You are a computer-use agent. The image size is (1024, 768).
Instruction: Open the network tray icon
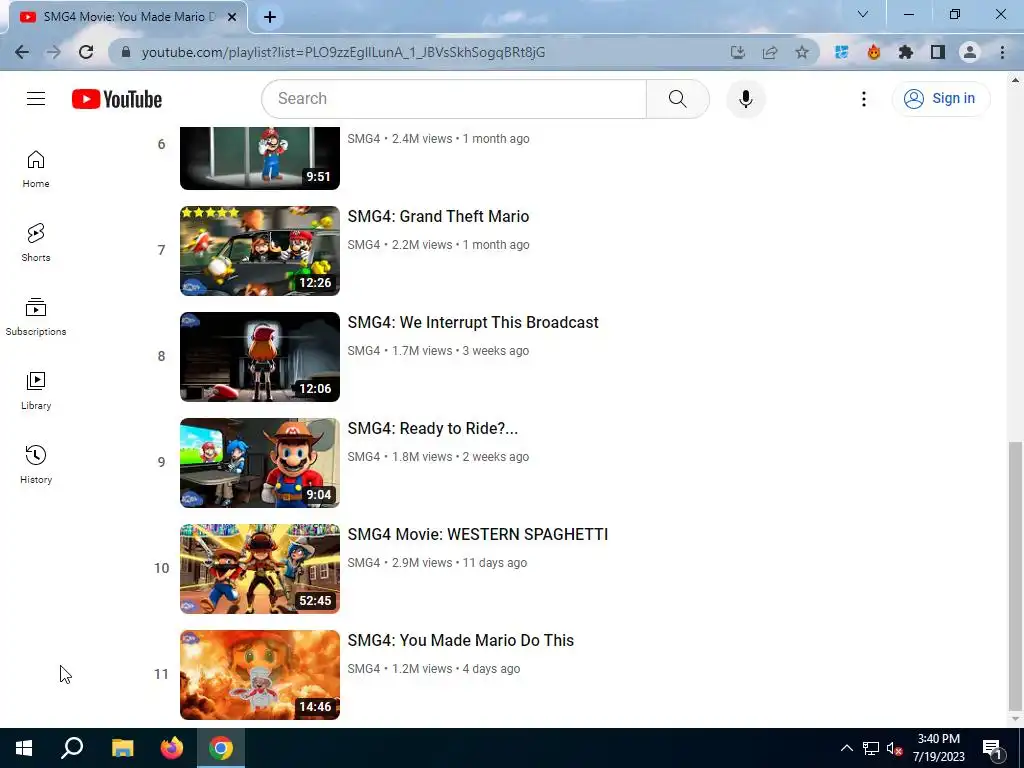click(871, 748)
